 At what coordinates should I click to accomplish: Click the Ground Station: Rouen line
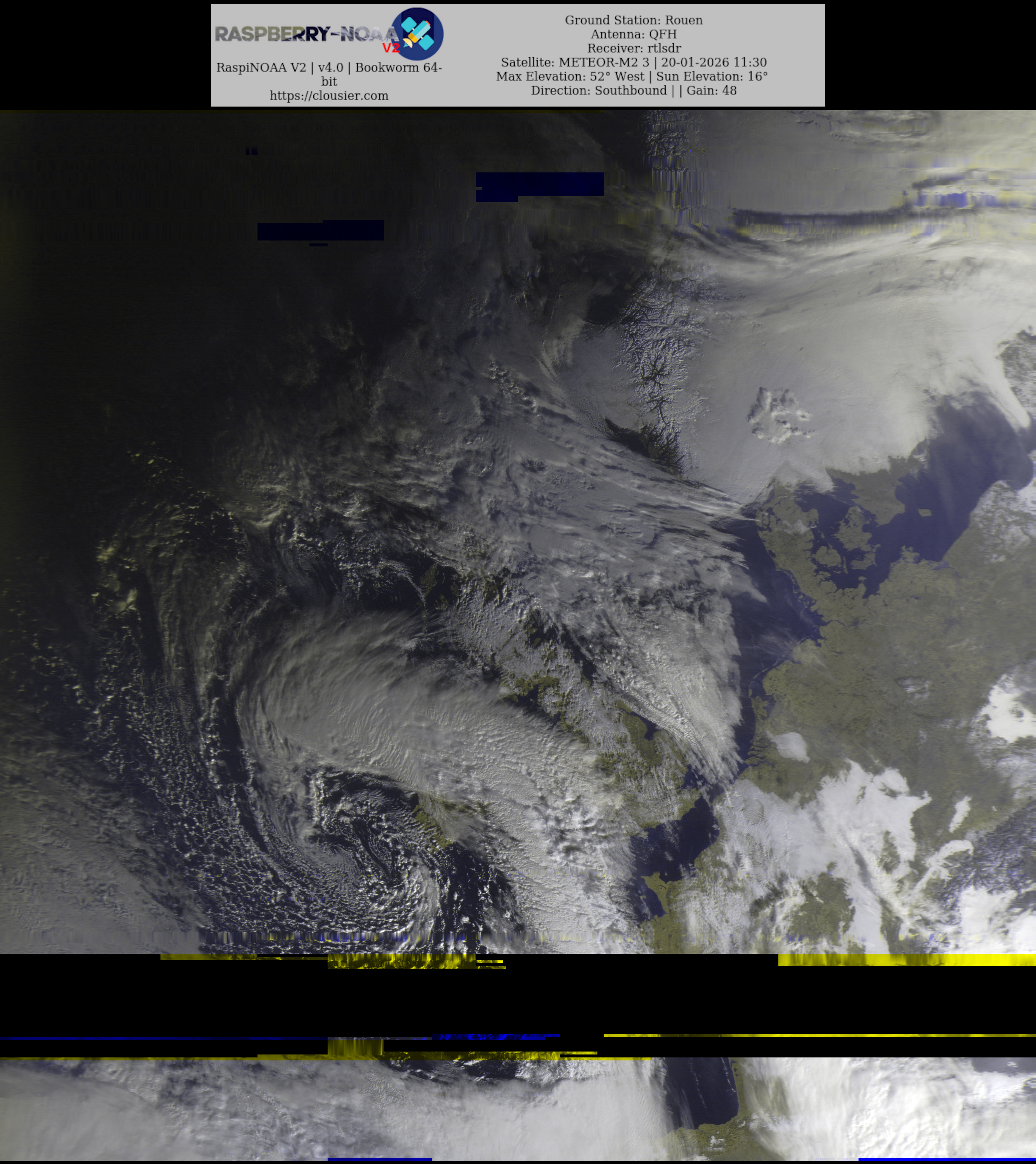(x=633, y=20)
